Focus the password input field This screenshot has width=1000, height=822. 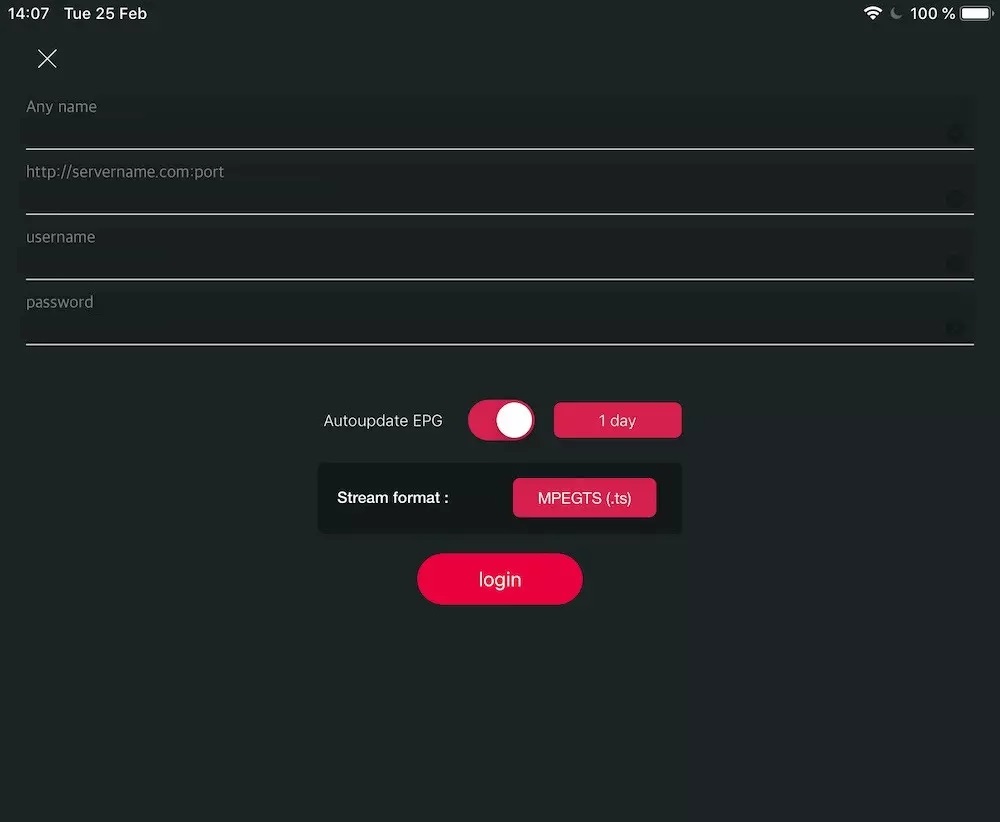click(499, 318)
